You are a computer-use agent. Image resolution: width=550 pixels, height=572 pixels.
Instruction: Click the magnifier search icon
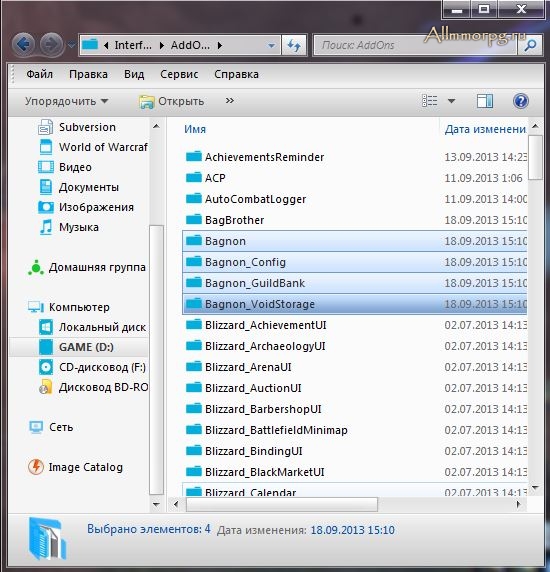tap(530, 45)
